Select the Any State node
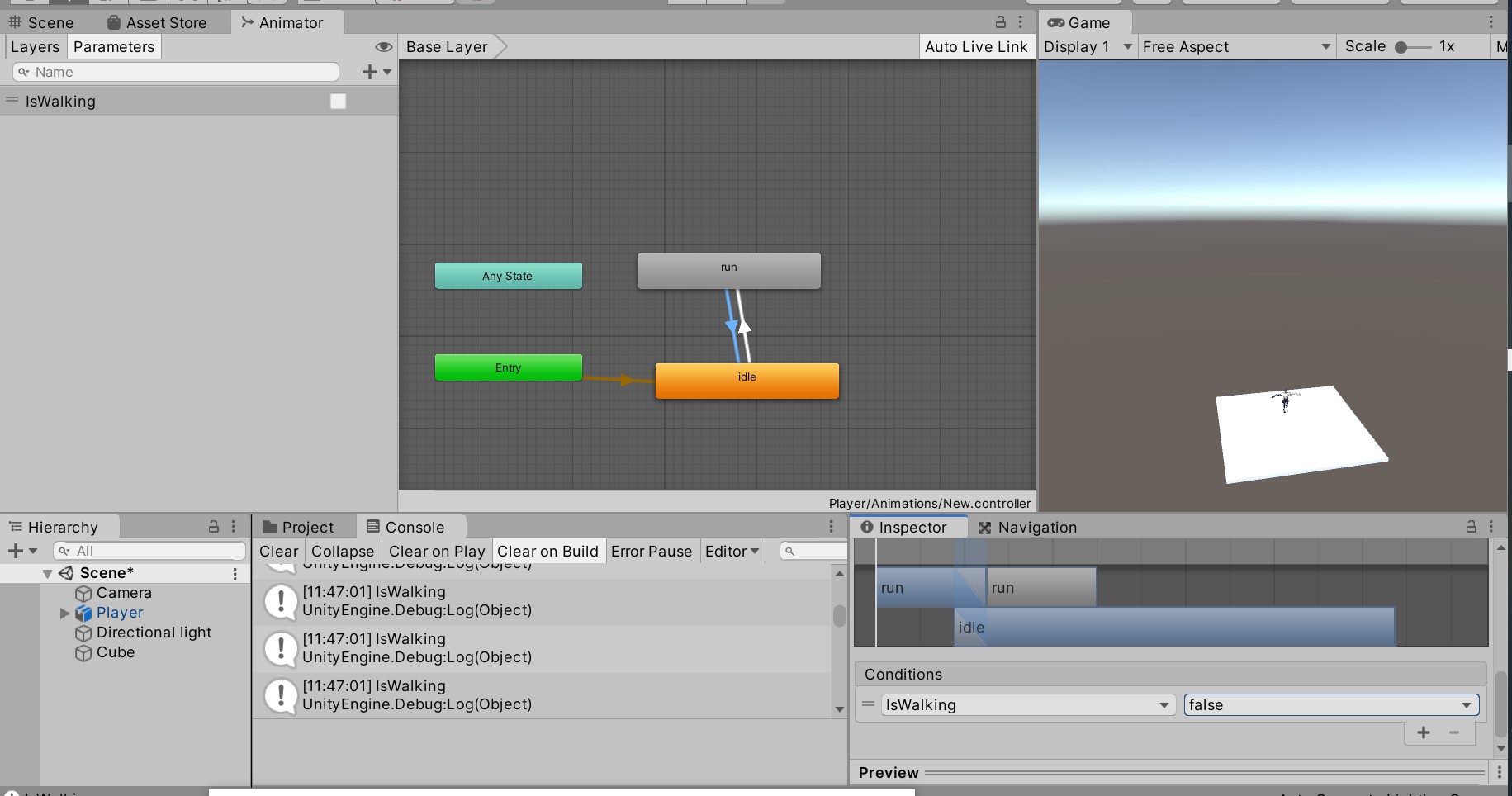1512x796 pixels. point(508,276)
